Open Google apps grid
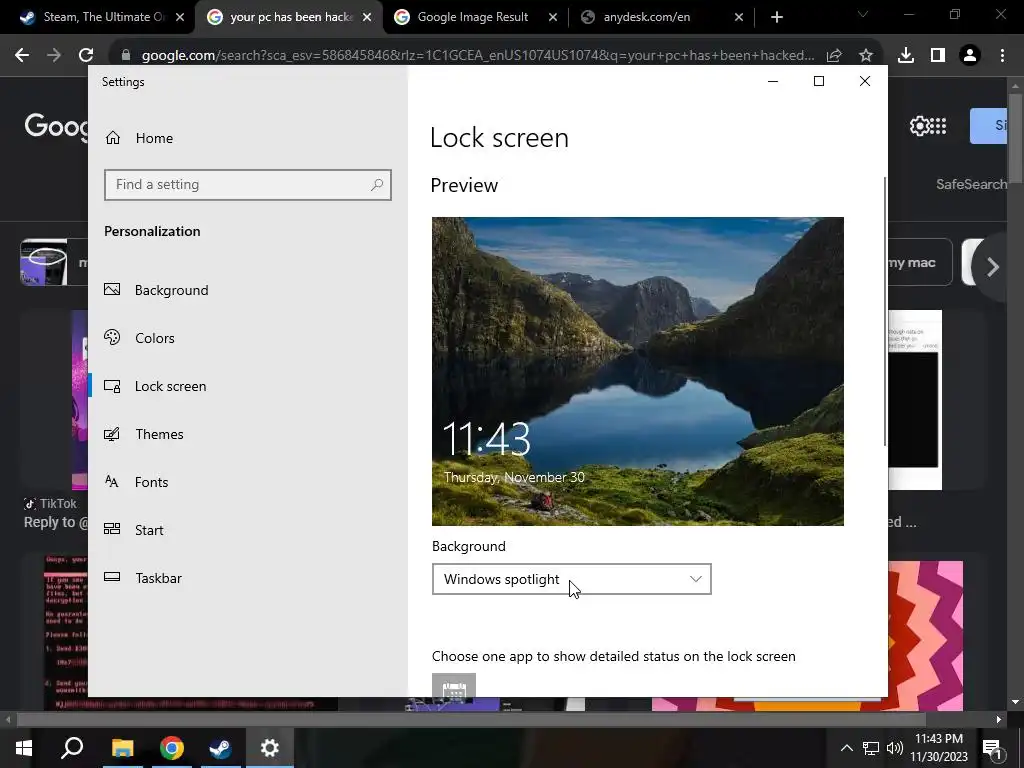Screen dimensions: 1024x768 (938, 125)
